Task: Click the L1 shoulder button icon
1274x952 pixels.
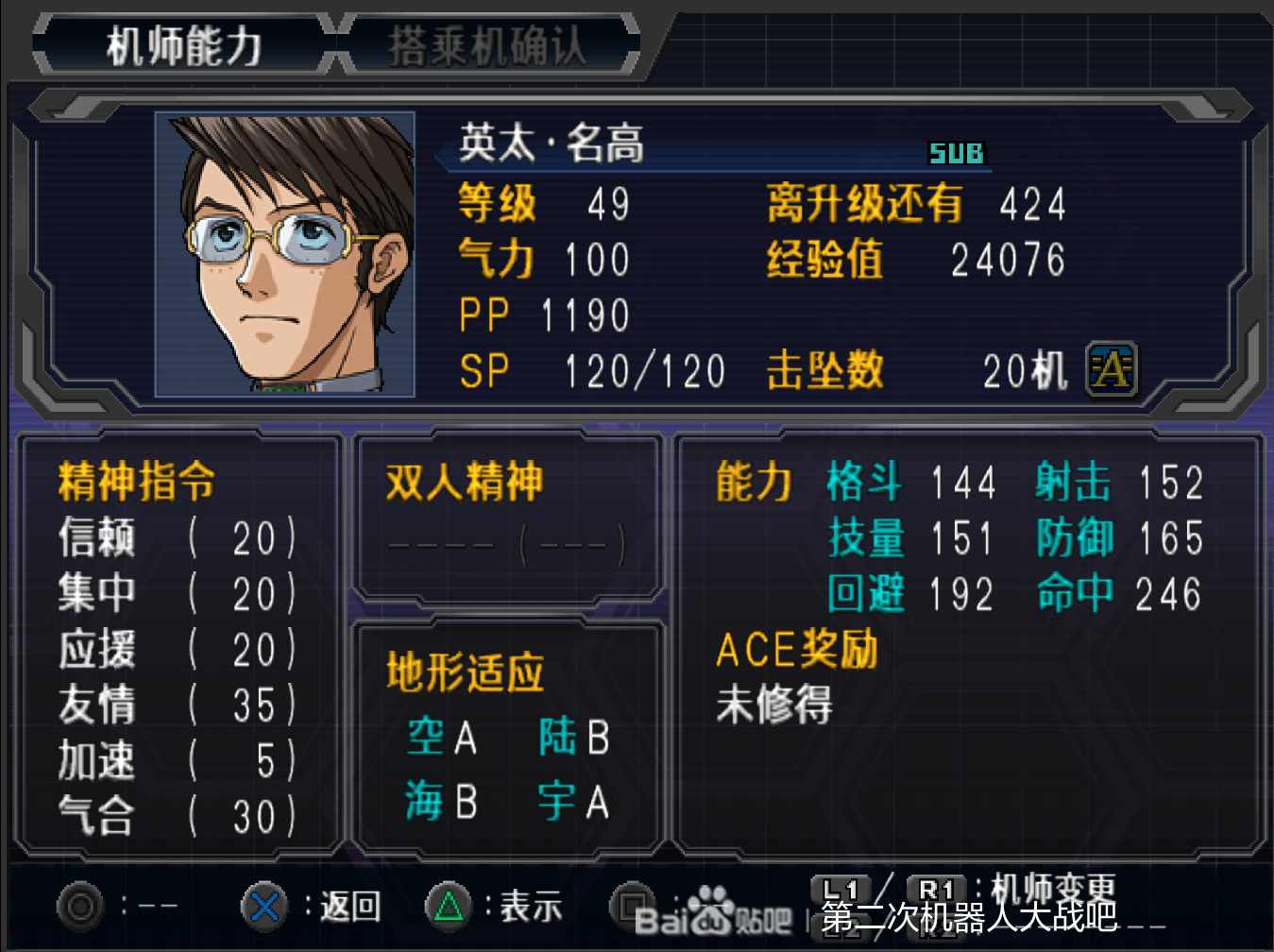Action: (x=840, y=890)
